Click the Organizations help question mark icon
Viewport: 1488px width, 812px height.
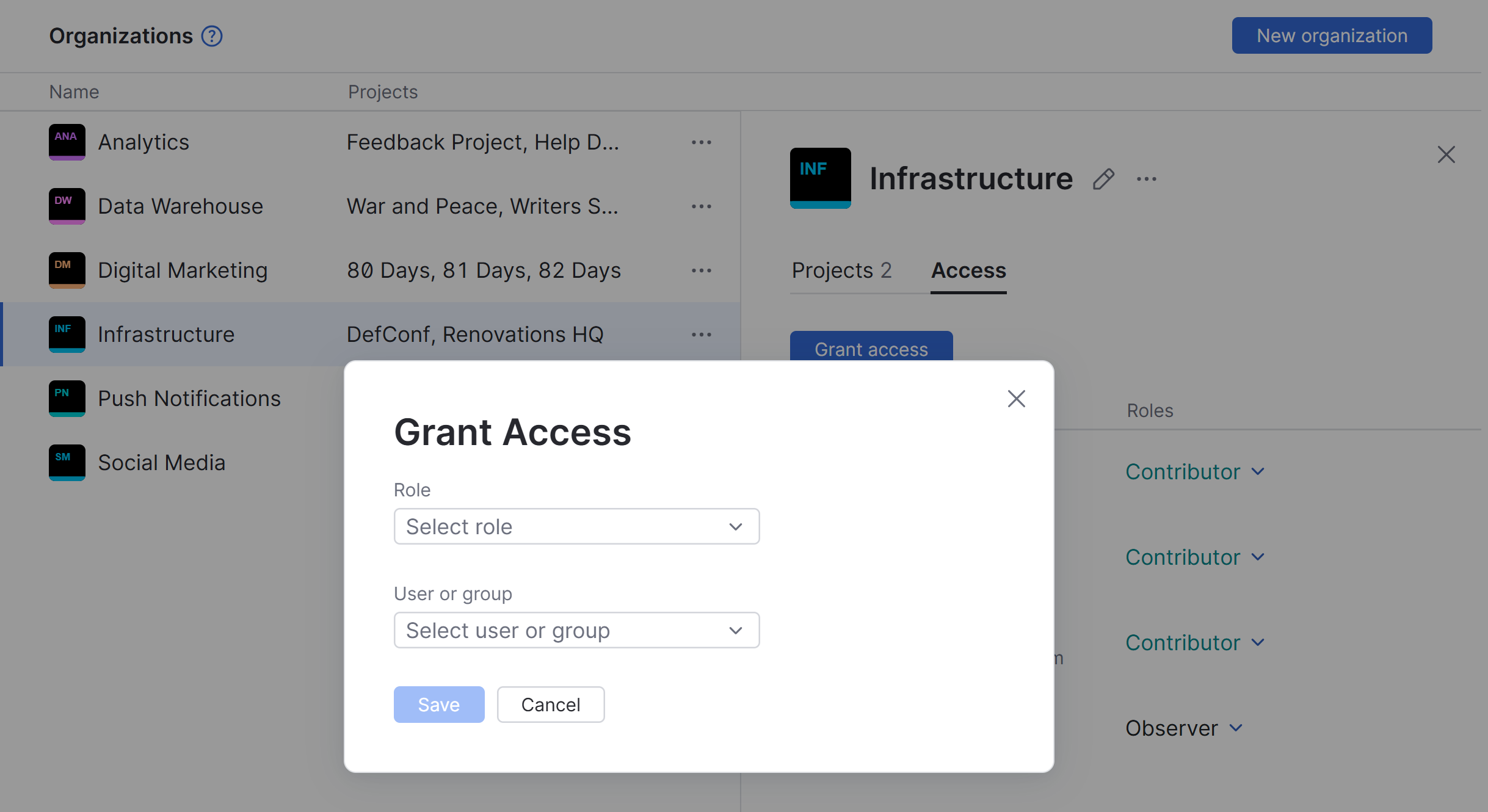[x=212, y=36]
